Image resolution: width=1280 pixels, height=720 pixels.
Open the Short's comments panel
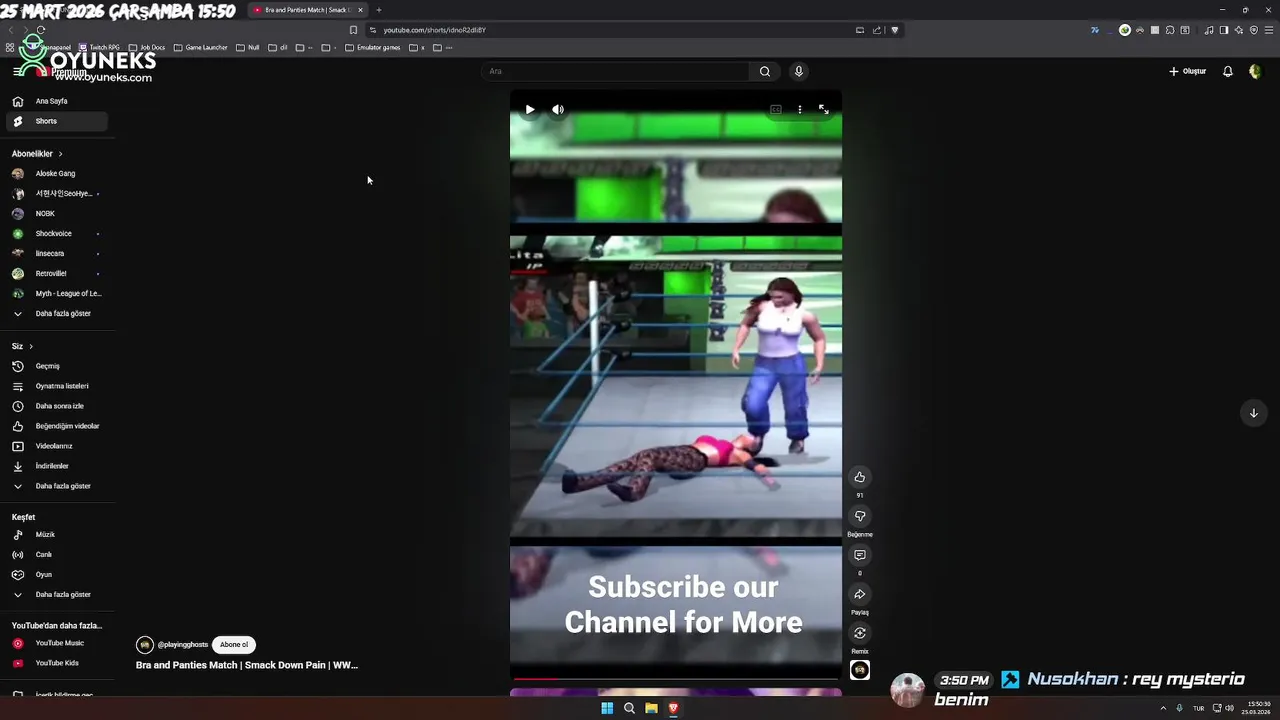[x=860, y=555]
